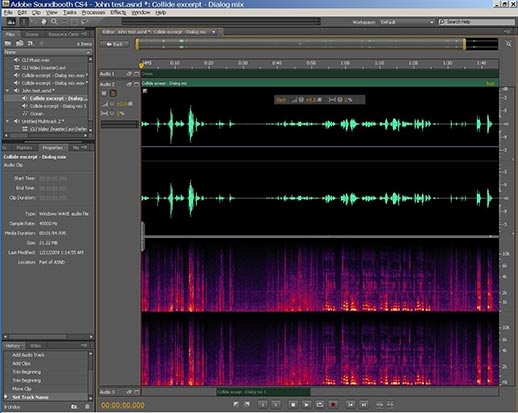This screenshot has width=518, height=413.
Task: Click the pan icon in Audio 2 controls
Action: [x=105, y=113]
